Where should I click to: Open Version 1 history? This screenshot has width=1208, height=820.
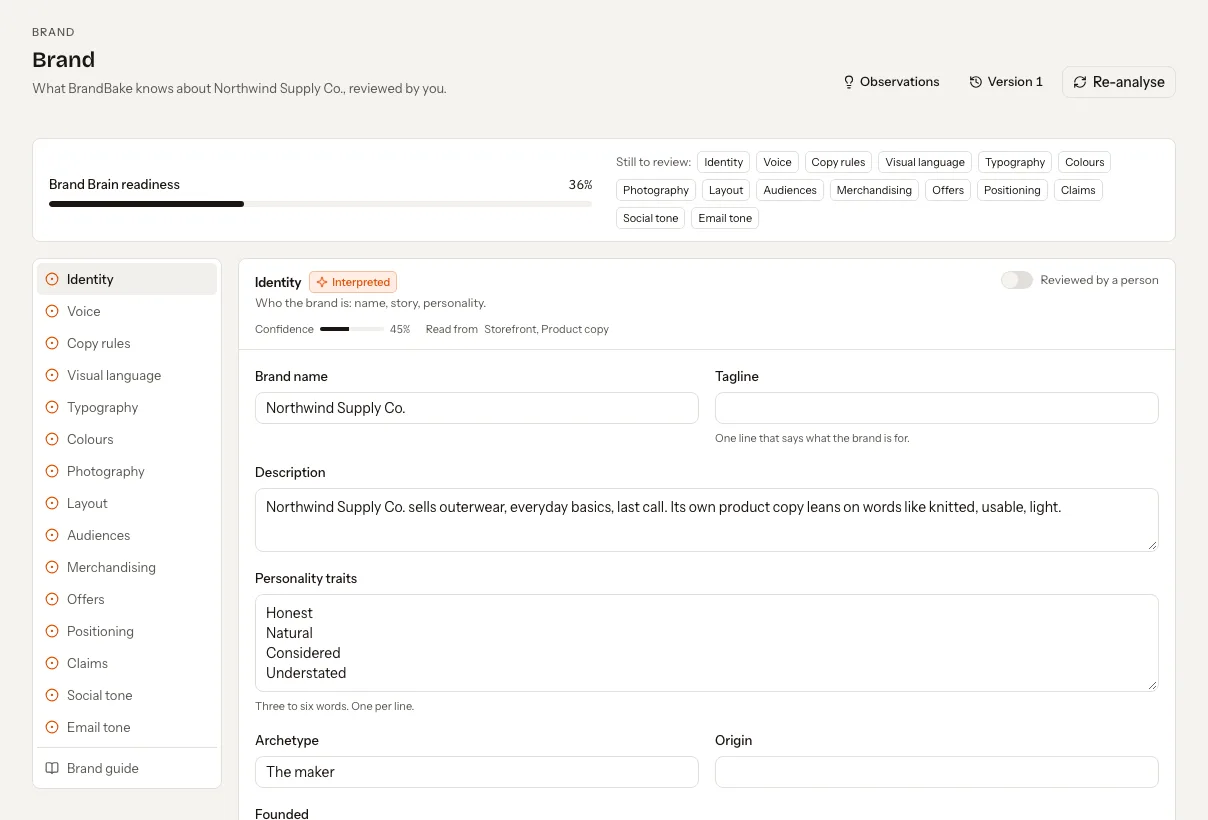(1006, 82)
